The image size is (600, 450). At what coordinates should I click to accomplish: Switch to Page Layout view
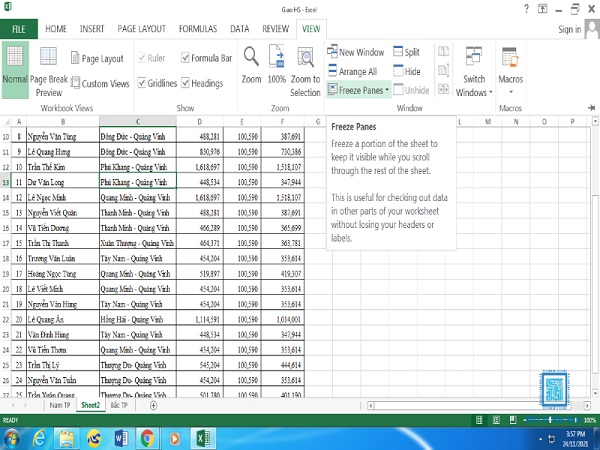97,59
